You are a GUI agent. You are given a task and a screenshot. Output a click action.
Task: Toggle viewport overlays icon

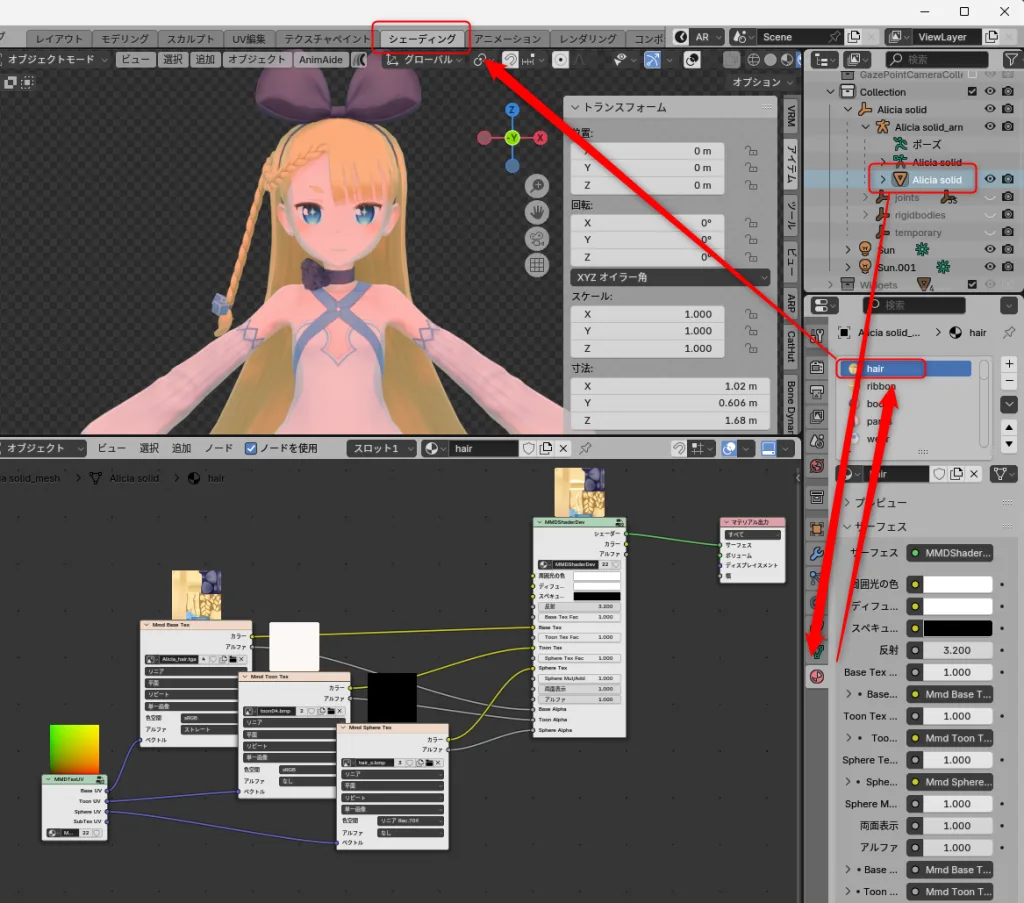(x=692, y=60)
